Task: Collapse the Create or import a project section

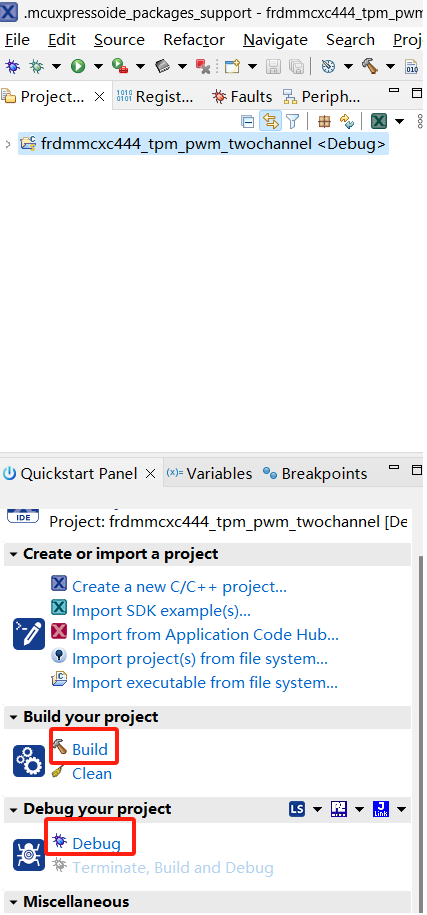Action: coord(13,554)
